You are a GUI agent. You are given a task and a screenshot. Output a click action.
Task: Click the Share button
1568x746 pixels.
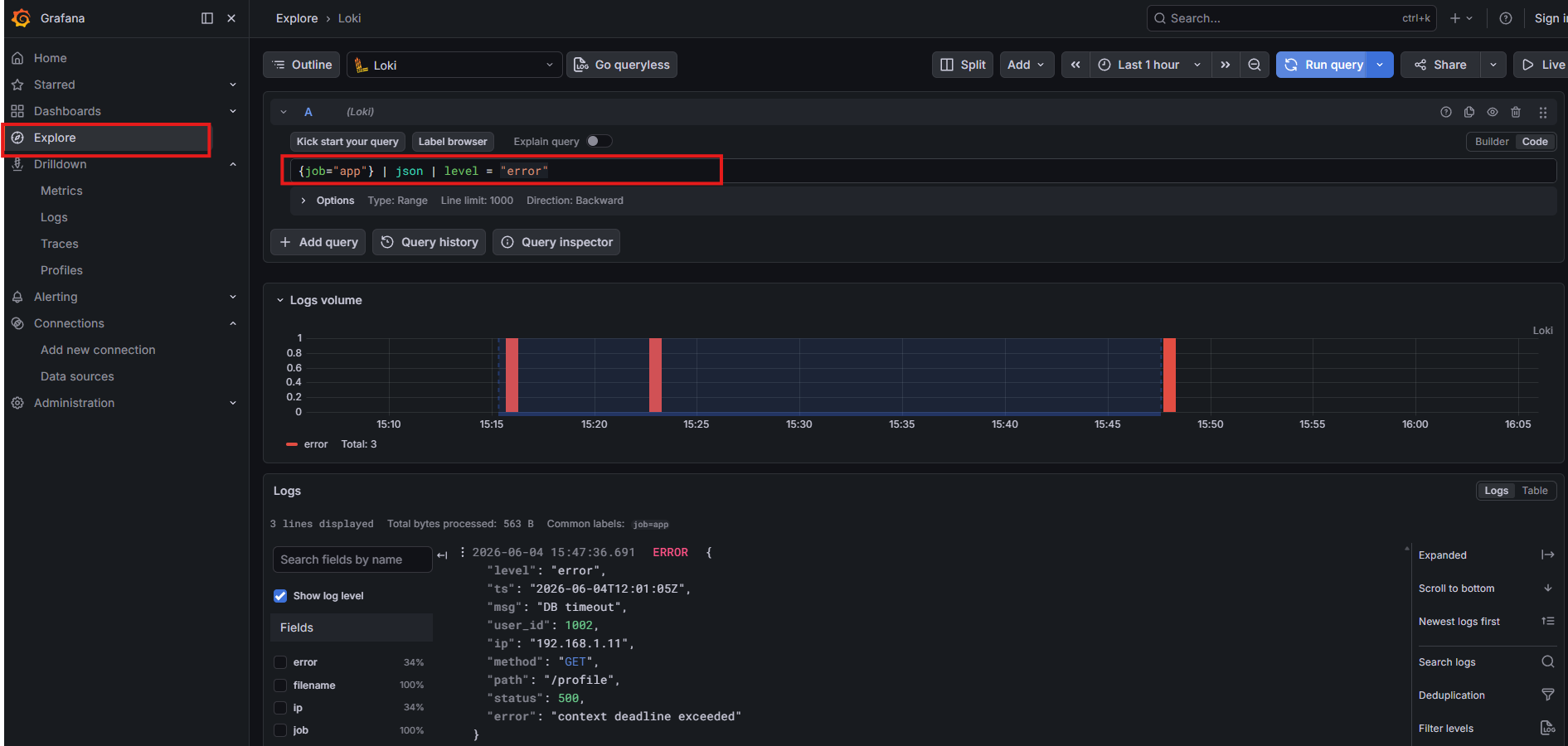pyautogui.click(x=1440, y=65)
